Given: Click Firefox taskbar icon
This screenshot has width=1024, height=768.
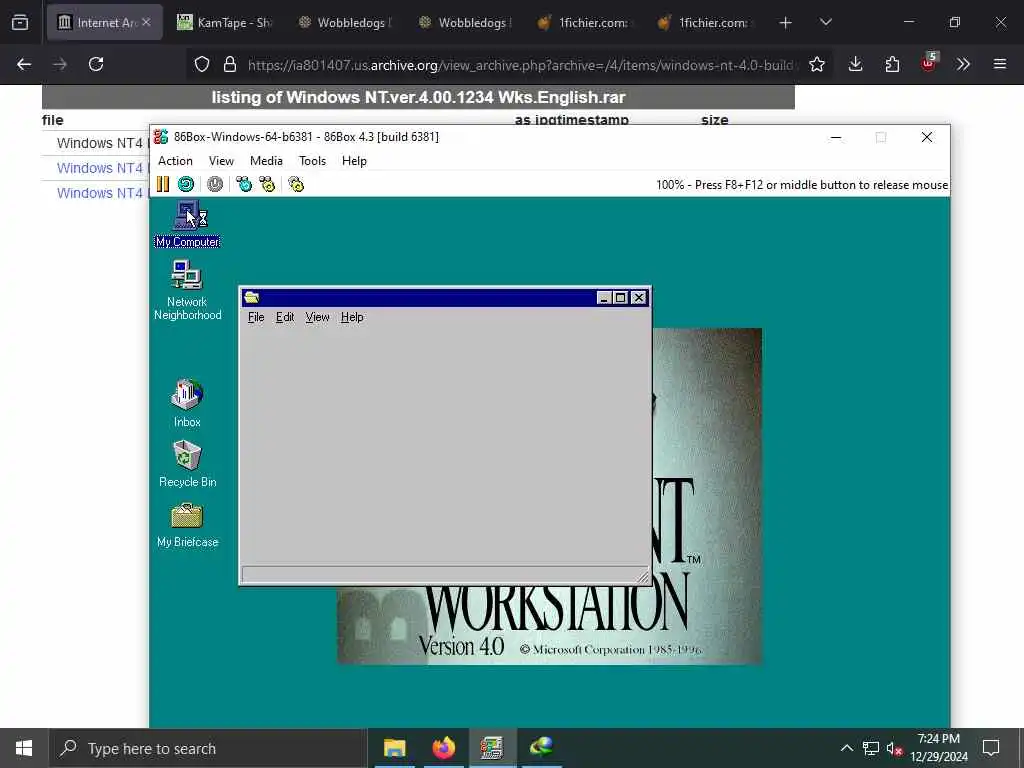Looking at the screenshot, I should [x=443, y=748].
